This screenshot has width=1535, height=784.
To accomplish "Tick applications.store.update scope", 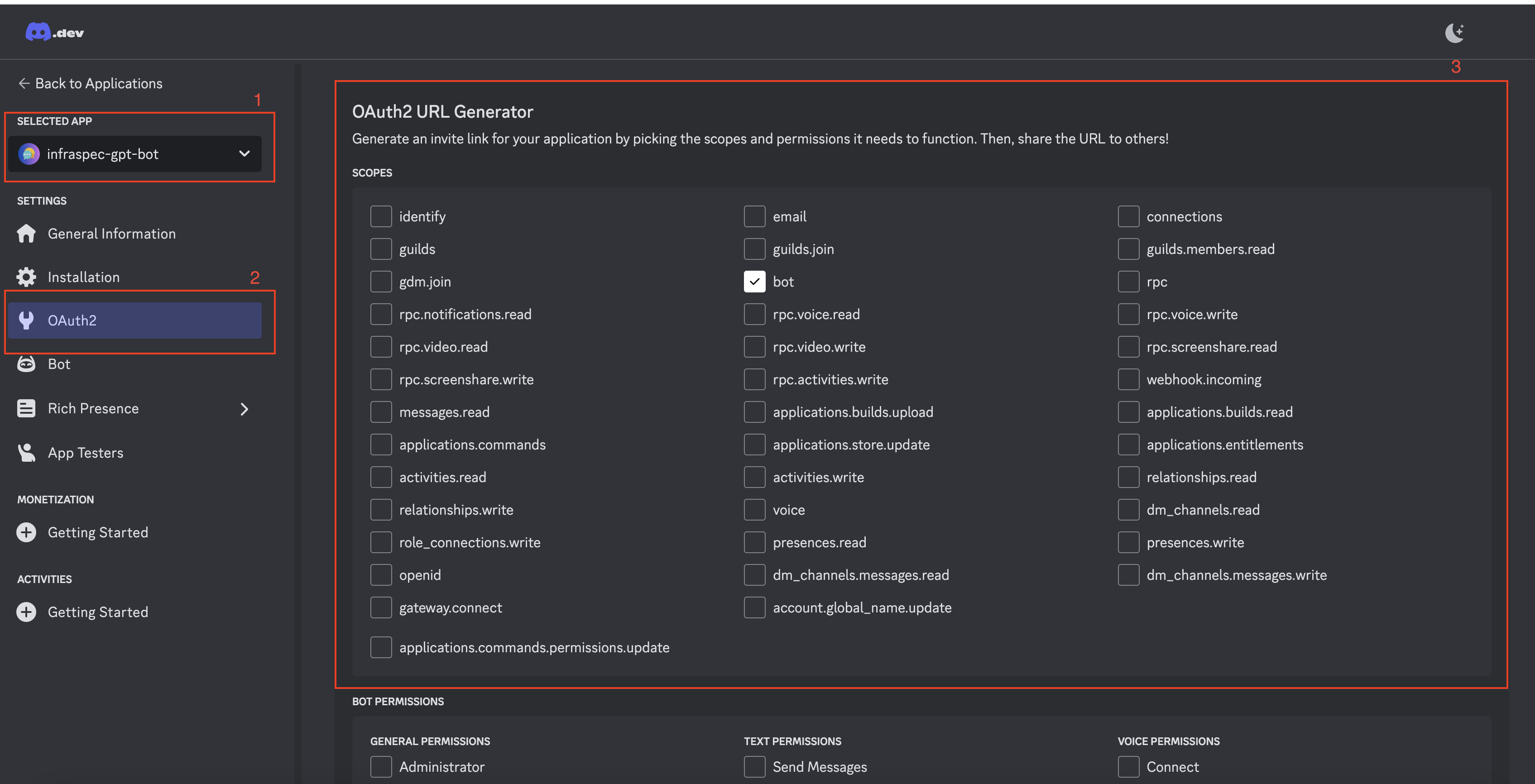I will (x=754, y=445).
